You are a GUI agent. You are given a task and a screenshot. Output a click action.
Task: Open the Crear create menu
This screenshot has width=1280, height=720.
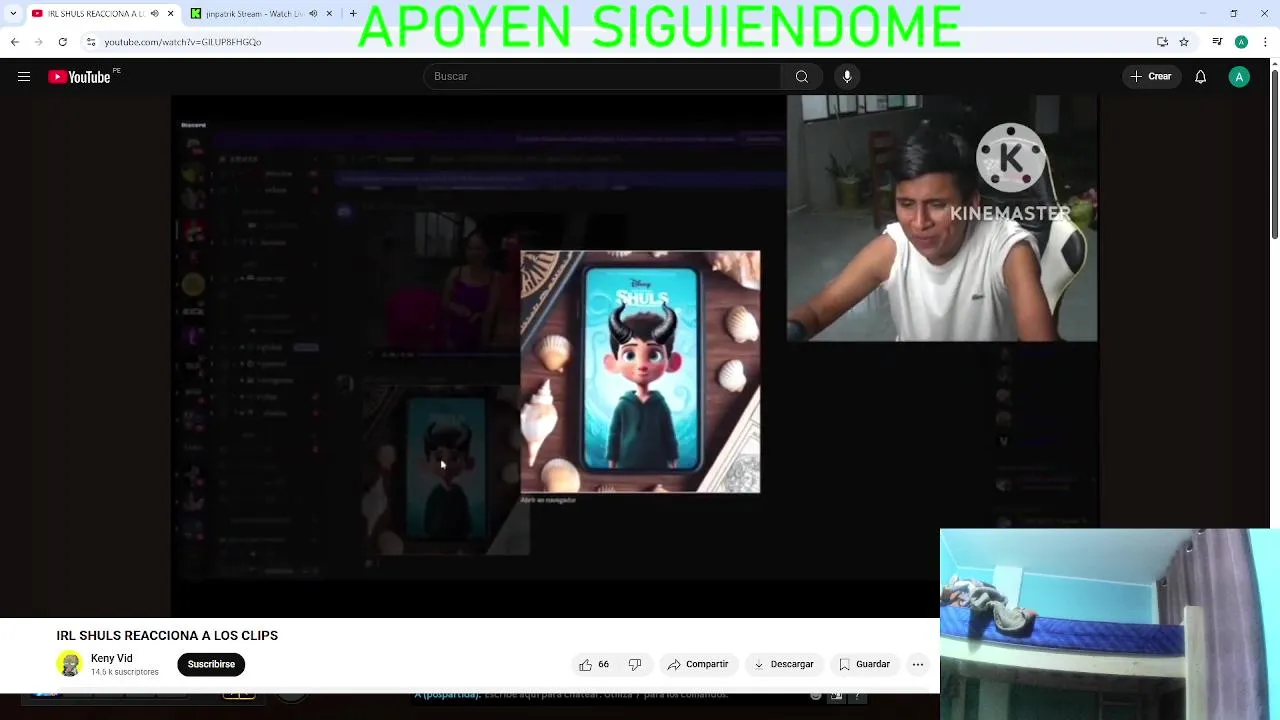click(1150, 77)
